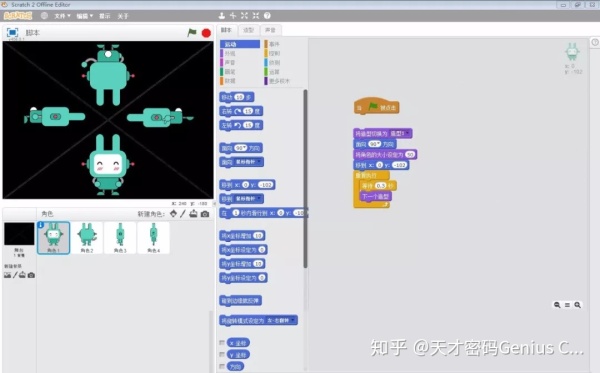The height and width of the screenshot is (373, 600).
Task: Upload sprite from file icon
Action: 193,213
